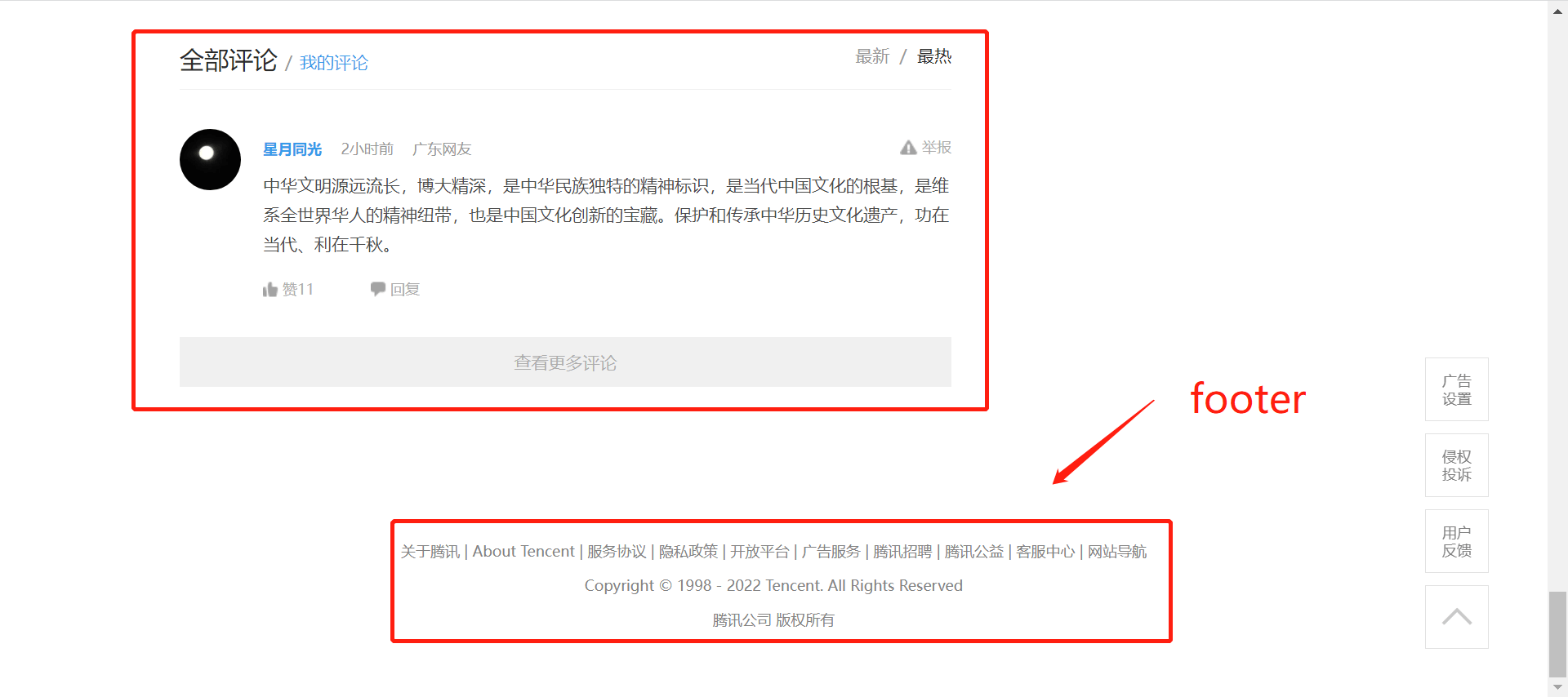Image resolution: width=1568 pixels, height=697 pixels.
Task: Click the scrollbar down arrow
Action: [1558, 688]
